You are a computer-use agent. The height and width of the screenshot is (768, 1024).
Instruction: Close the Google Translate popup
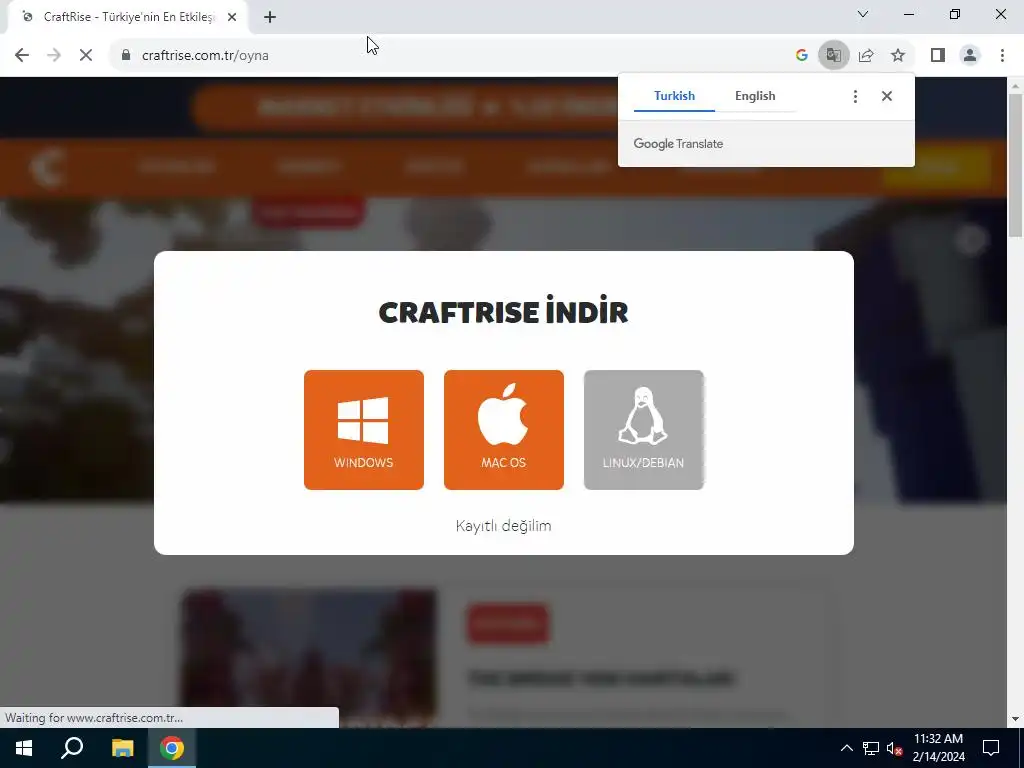(x=886, y=97)
